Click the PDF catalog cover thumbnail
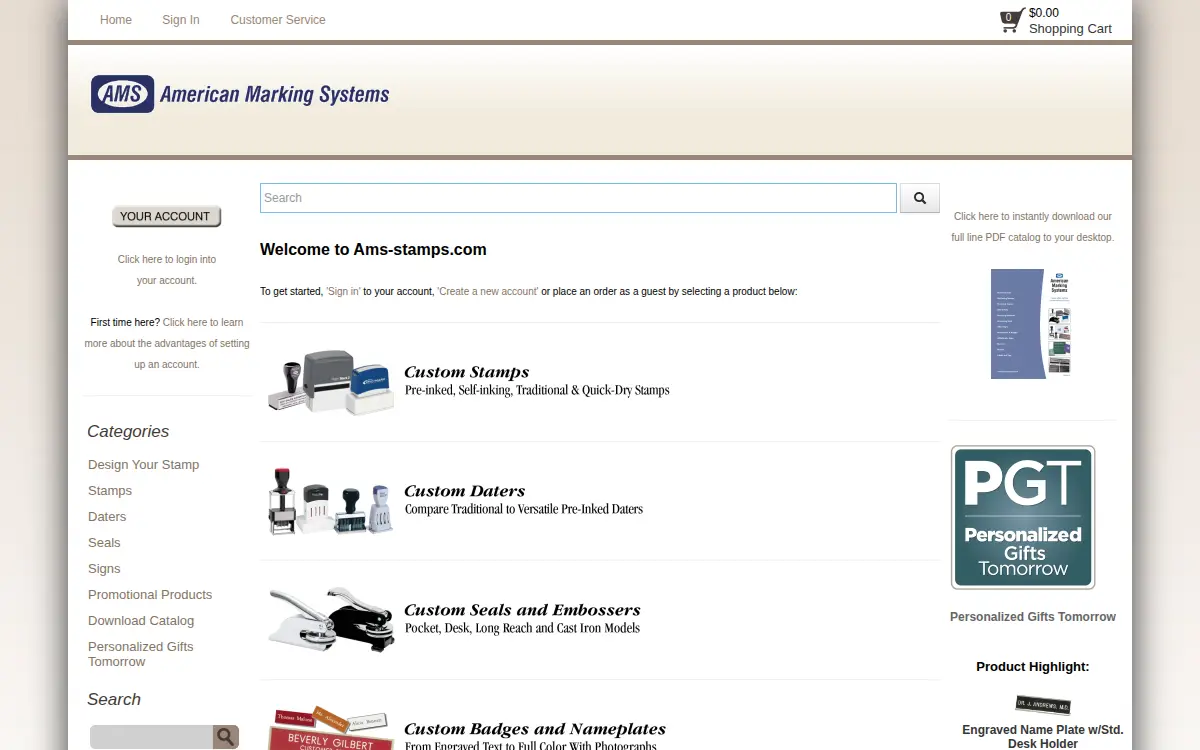The height and width of the screenshot is (750, 1200). click(x=1031, y=323)
